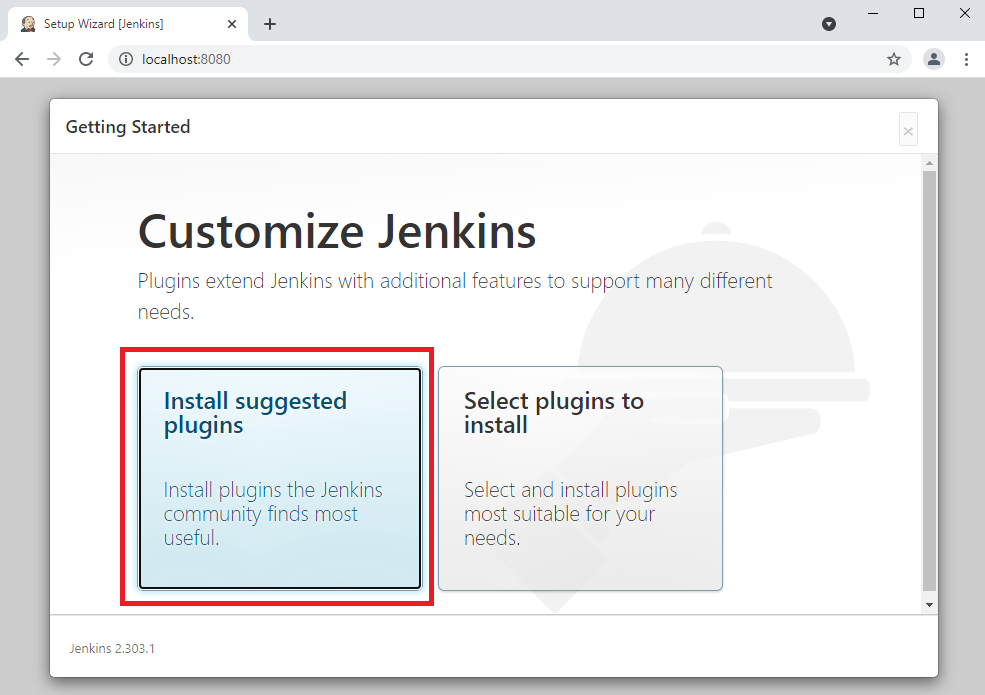Click scrollbar up arrow in dialog
Viewport: 985px width, 695px height.
(929, 163)
